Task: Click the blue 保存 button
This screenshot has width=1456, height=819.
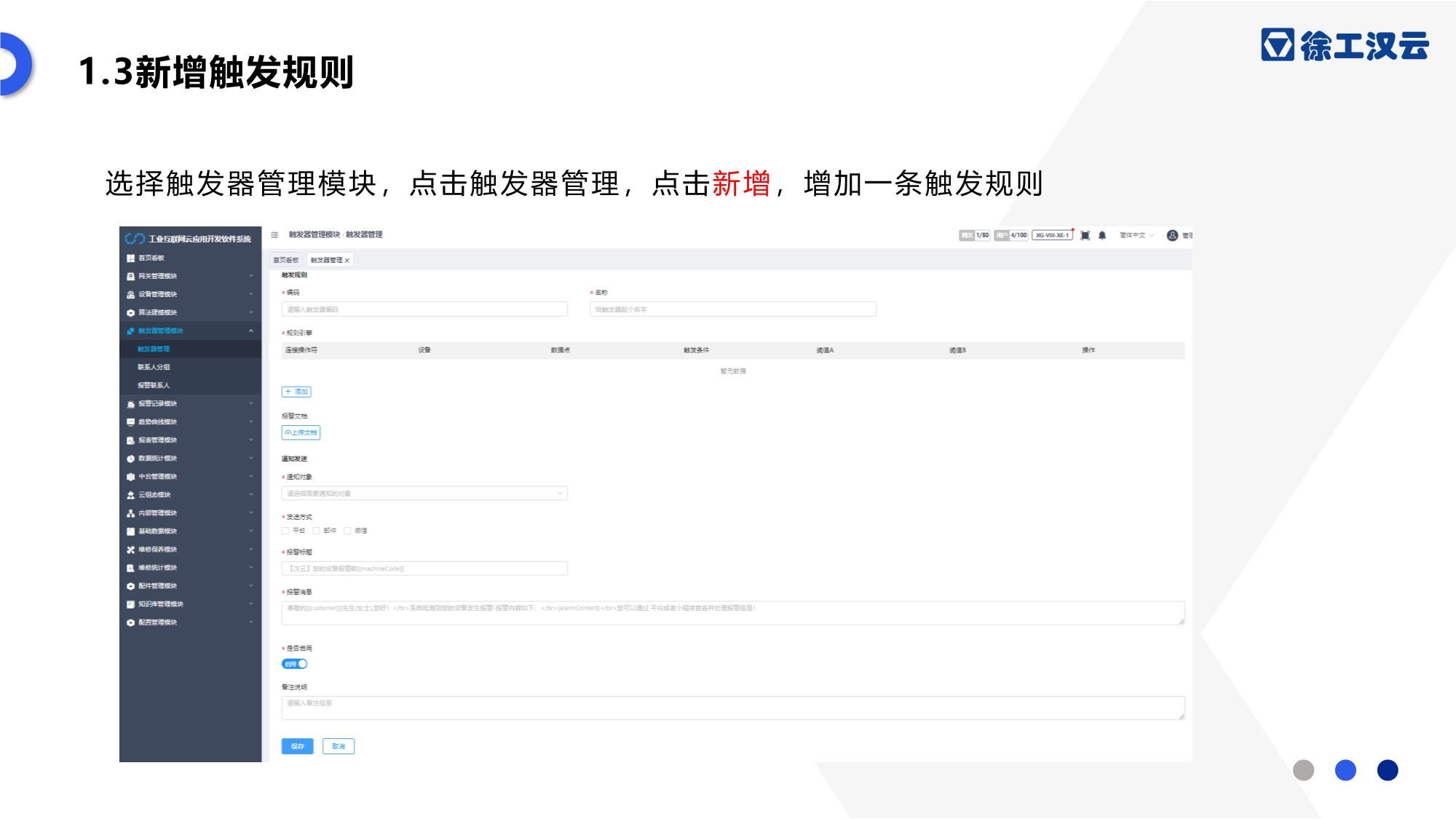Action: click(297, 746)
